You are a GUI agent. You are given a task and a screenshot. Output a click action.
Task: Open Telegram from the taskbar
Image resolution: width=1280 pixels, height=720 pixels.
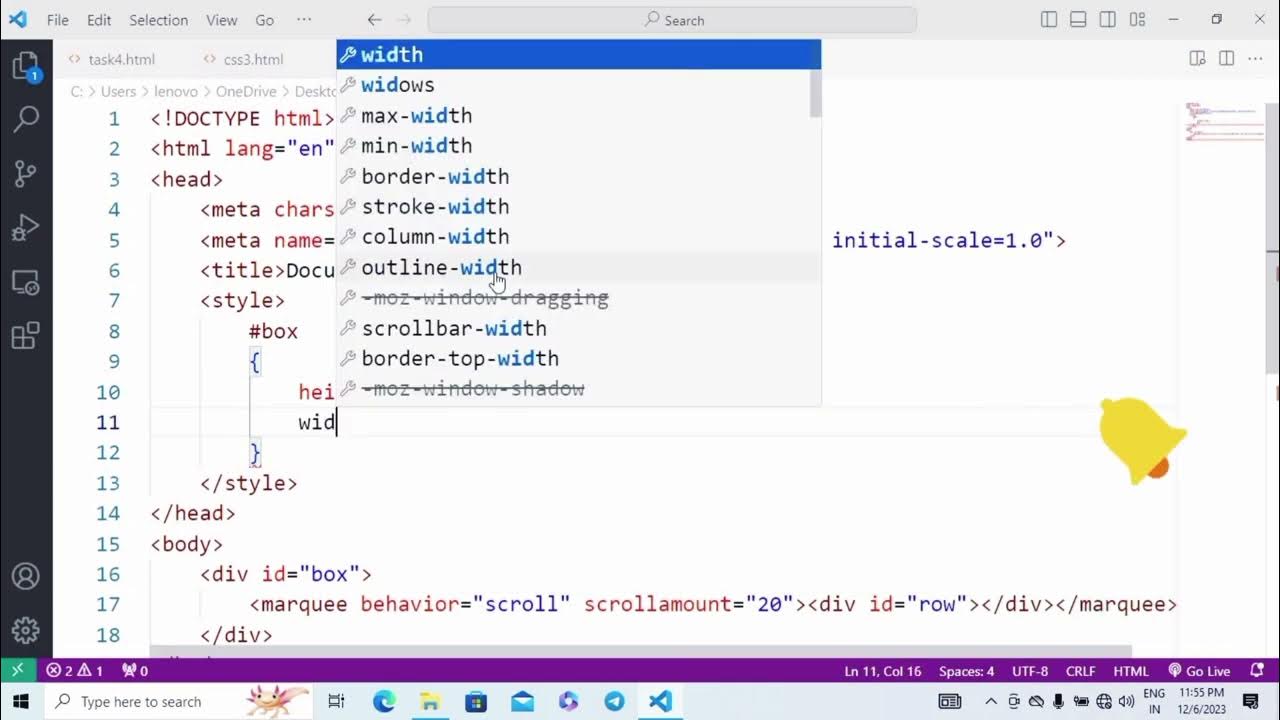click(x=614, y=702)
